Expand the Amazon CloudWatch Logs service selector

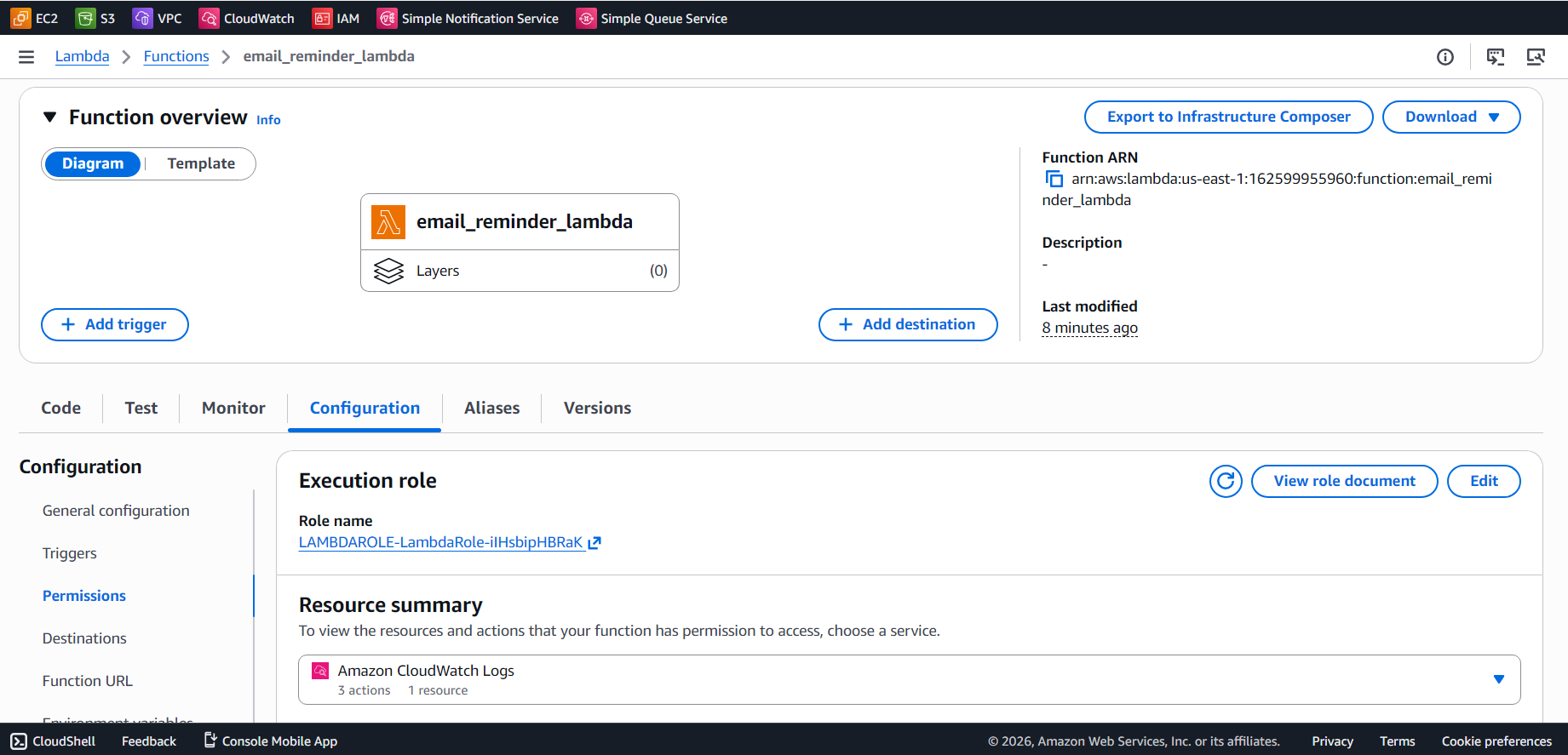(x=909, y=679)
